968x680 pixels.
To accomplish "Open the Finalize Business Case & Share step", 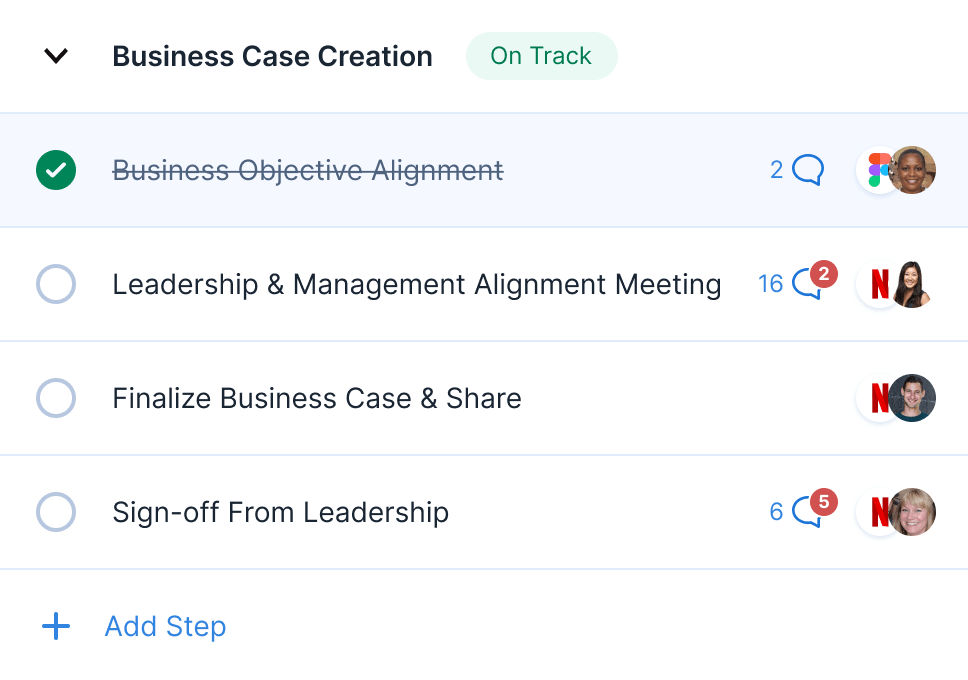I will 316,398.
